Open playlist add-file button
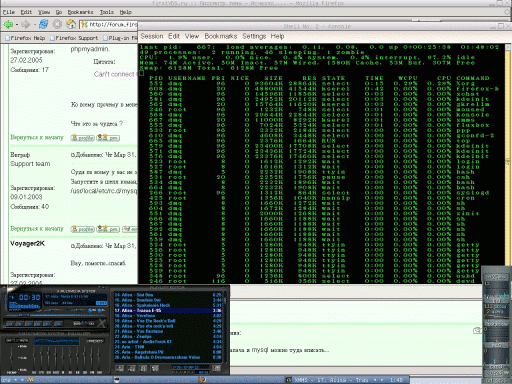This screenshot has width=512, height=384. (x=120, y=368)
